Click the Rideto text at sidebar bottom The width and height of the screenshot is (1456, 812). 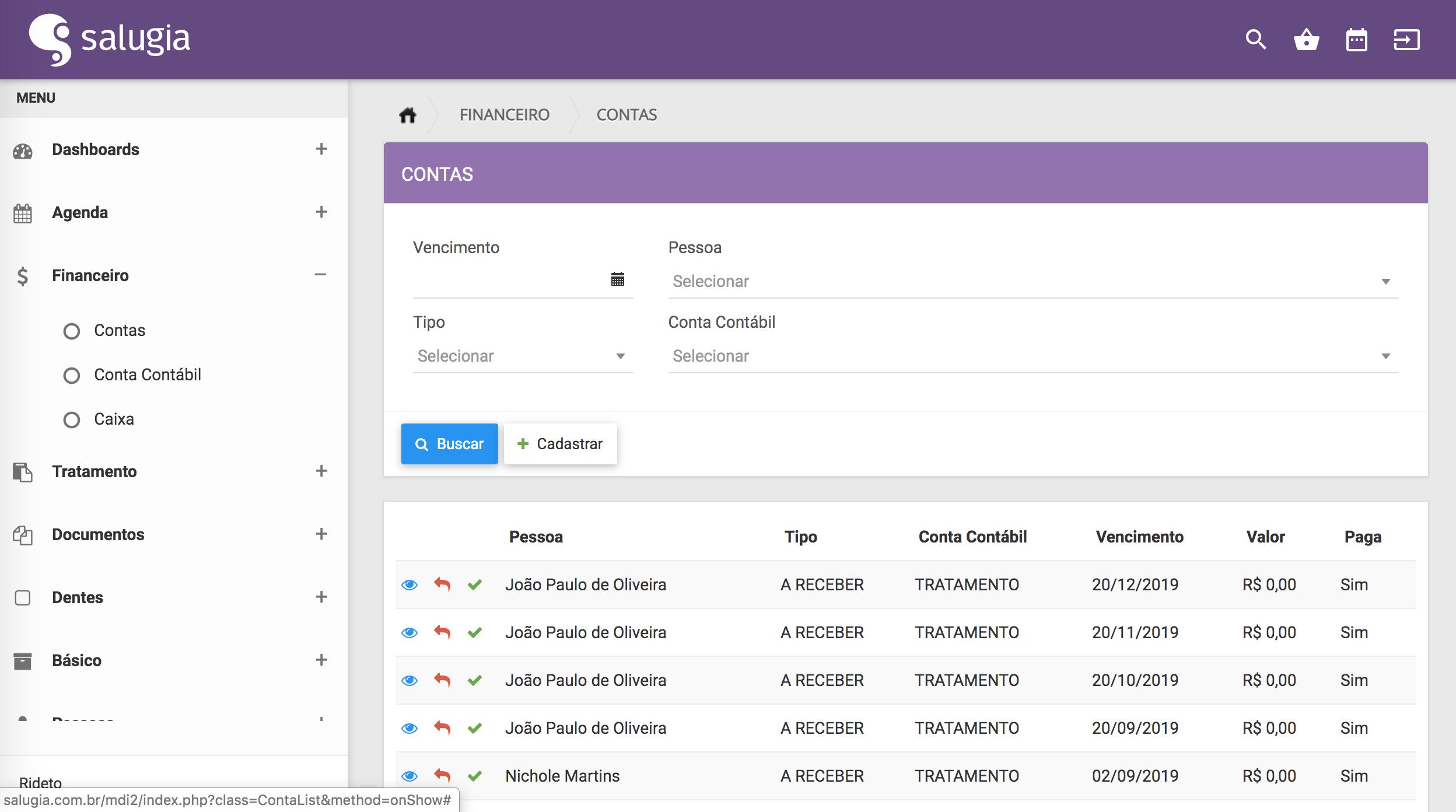[40, 782]
